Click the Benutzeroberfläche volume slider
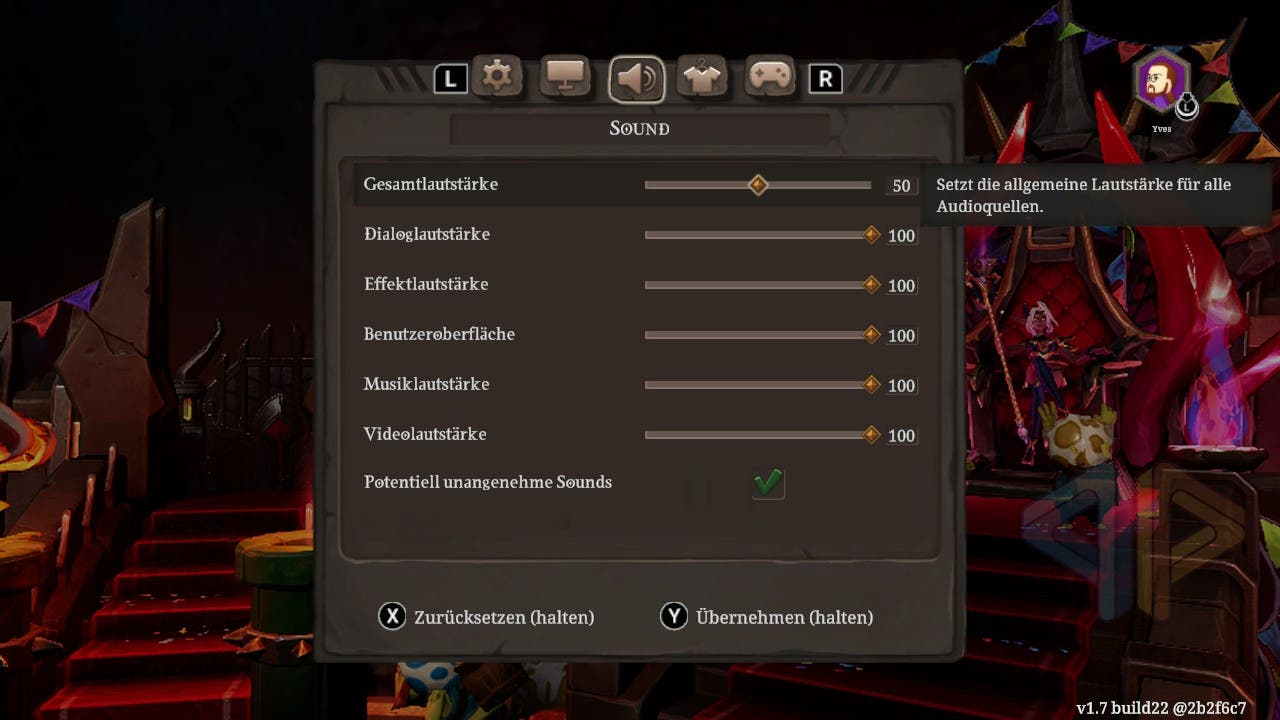The height and width of the screenshot is (720, 1280). pyautogui.click(x=759, y=335)
